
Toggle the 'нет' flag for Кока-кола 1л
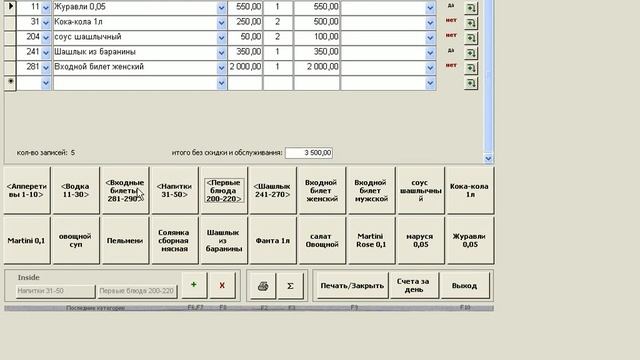coord(451,20)
